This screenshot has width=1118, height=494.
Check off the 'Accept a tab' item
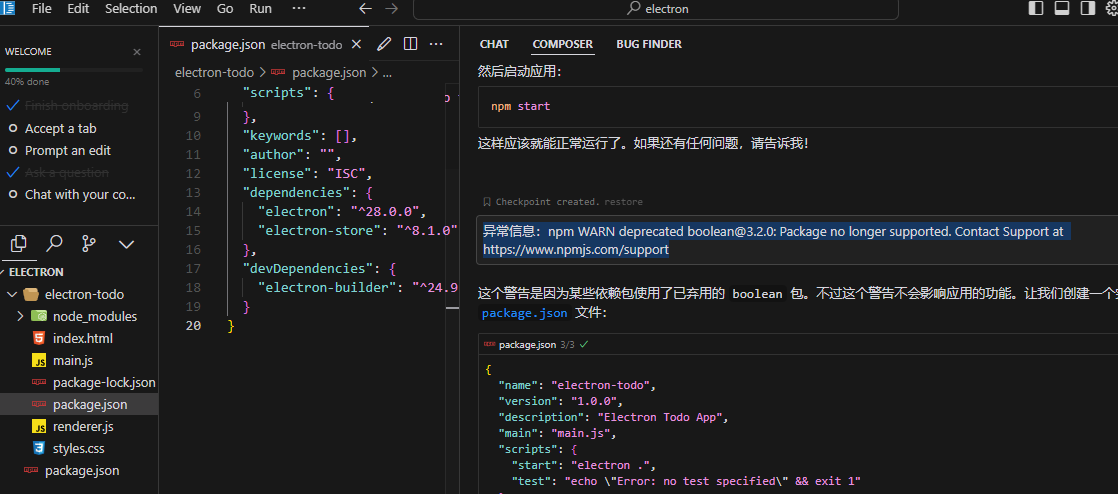(x=14, y=128)
